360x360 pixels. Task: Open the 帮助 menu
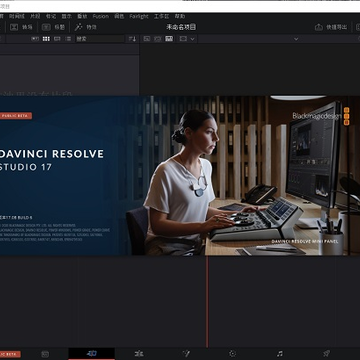[180, 16]
